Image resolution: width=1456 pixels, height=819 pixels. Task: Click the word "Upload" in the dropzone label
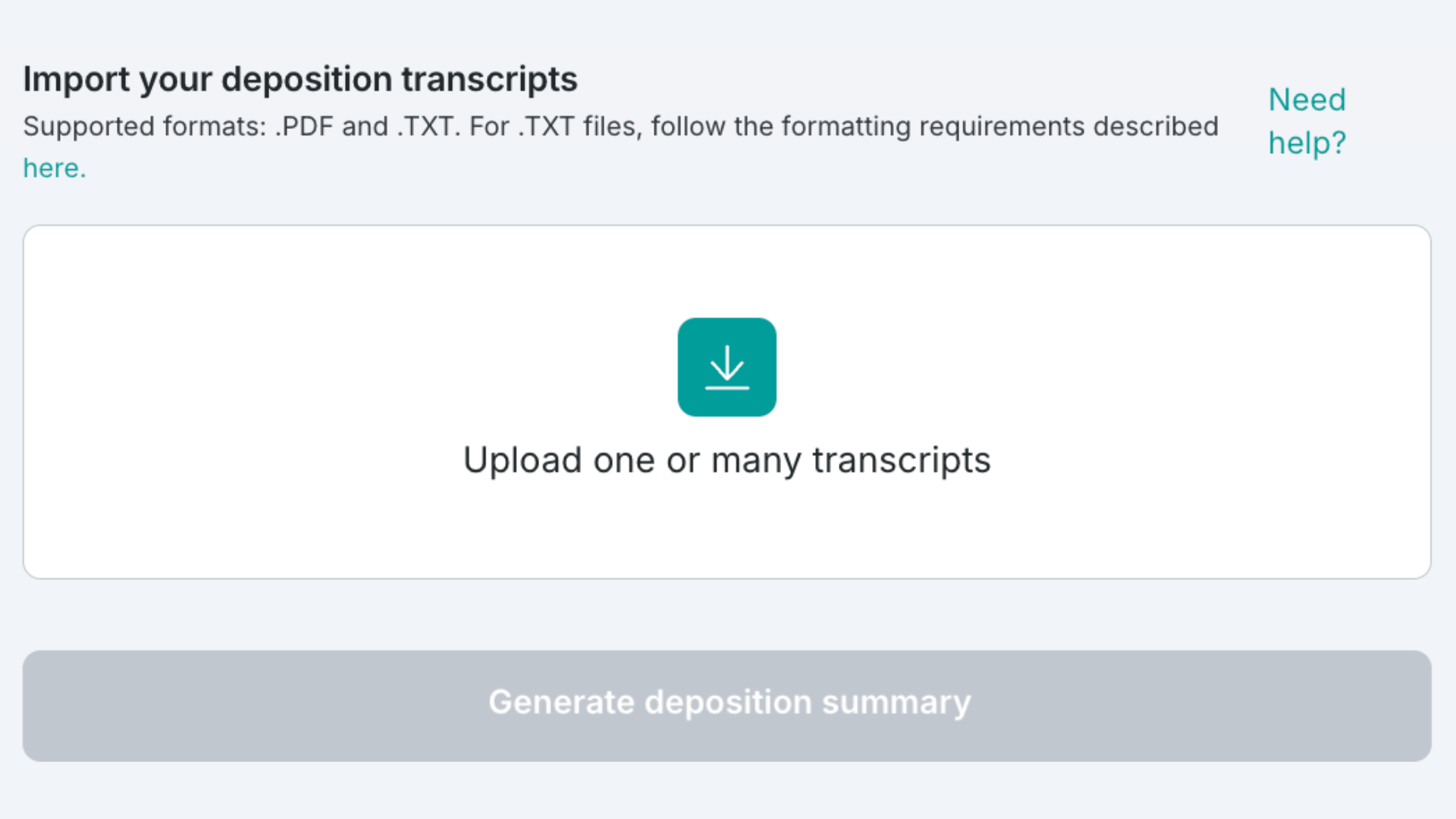522,460
